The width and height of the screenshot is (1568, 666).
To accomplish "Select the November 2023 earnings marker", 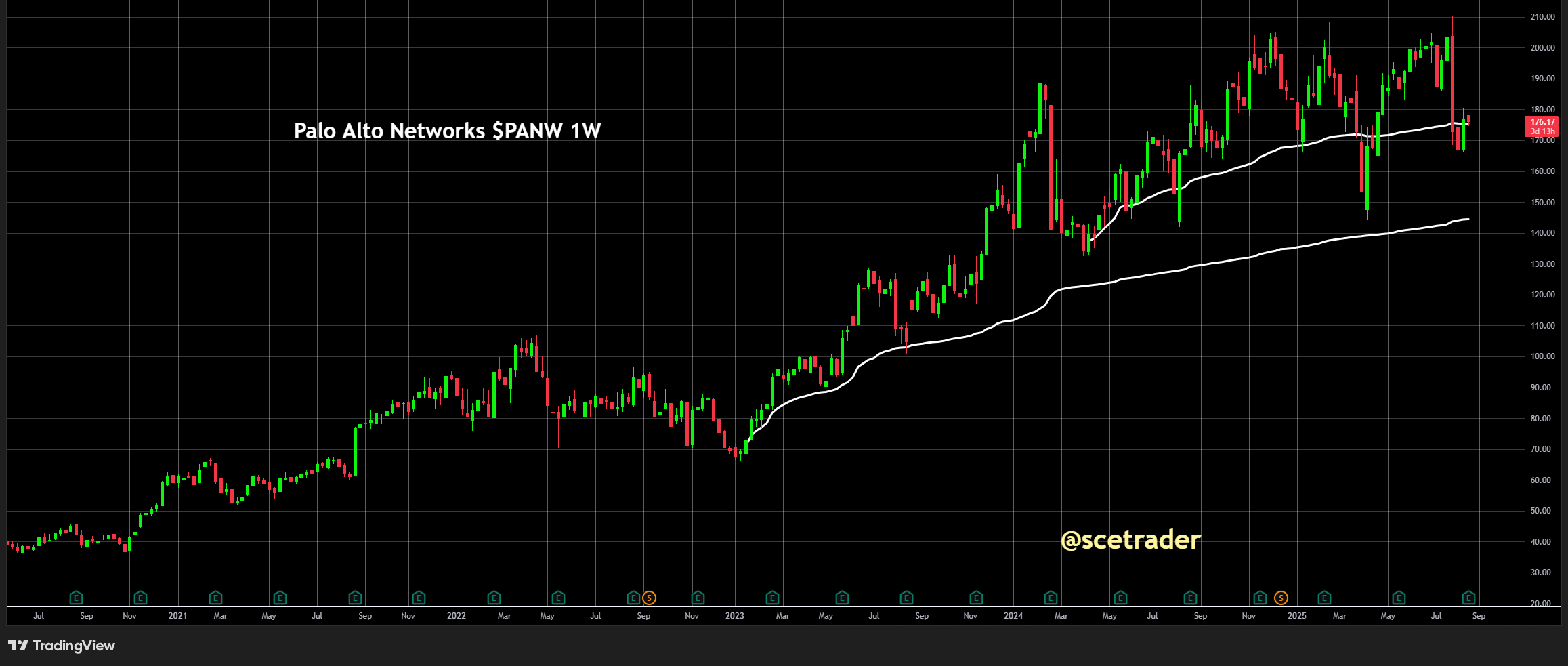I will 976,598.
